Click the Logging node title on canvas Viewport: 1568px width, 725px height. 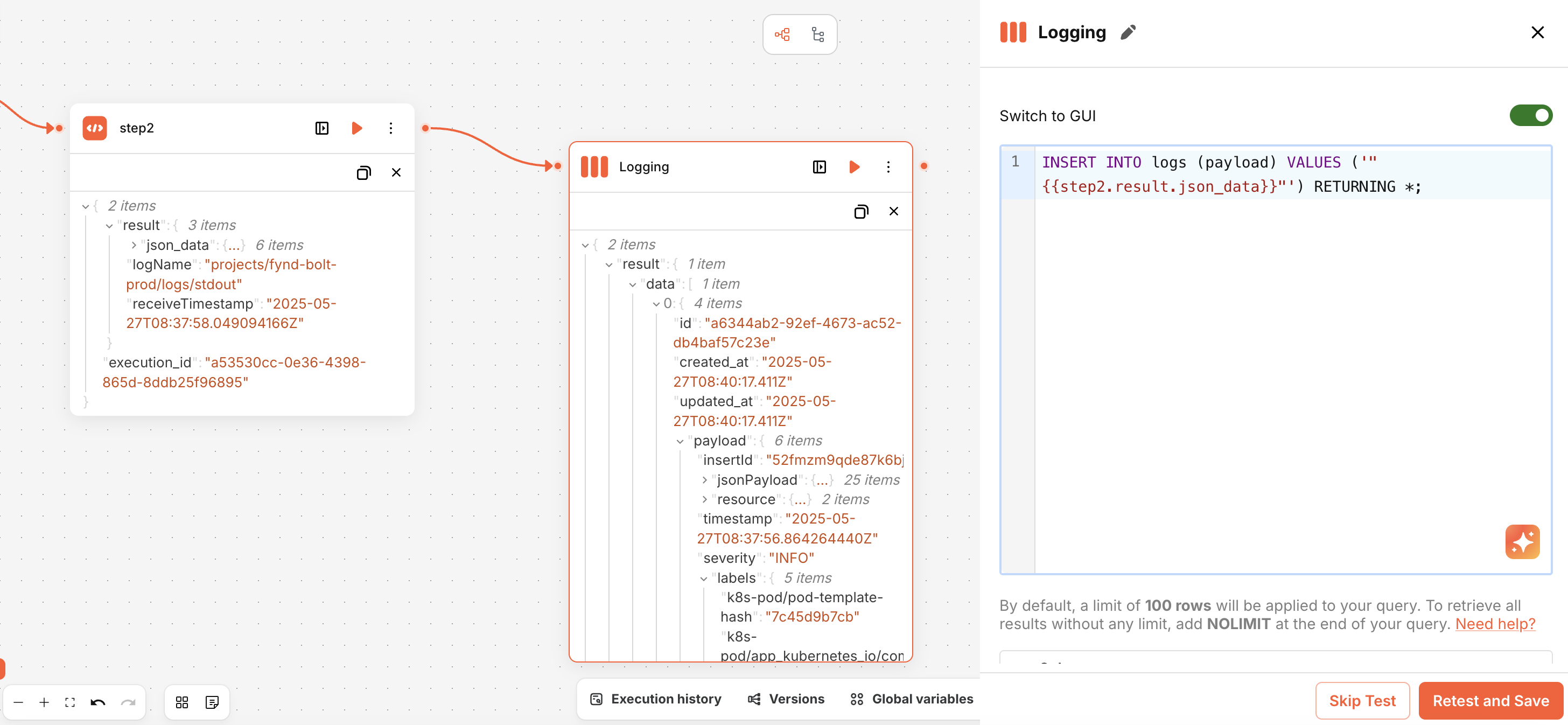click(644, 167)
